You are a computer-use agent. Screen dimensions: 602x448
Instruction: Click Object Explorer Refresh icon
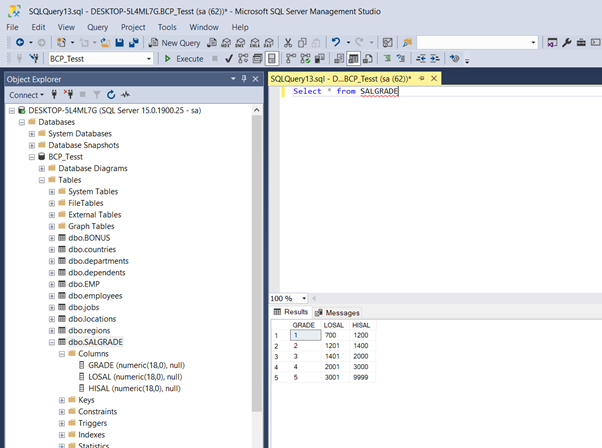point(111,94)
